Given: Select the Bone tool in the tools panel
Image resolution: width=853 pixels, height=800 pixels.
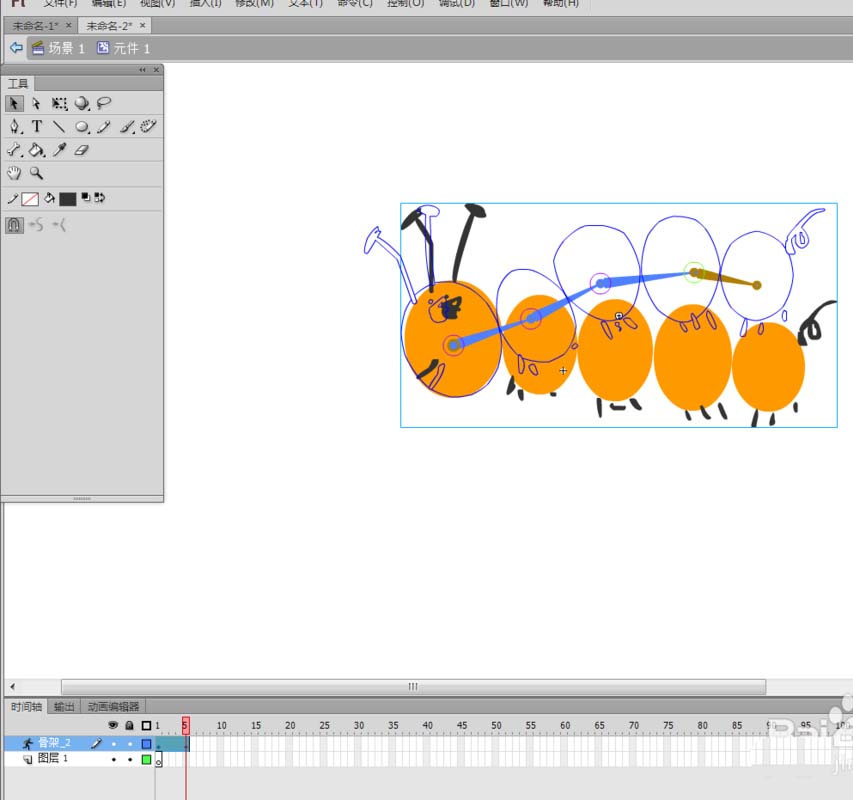Looking at the screenshot, I should click(x=14, y=150).
